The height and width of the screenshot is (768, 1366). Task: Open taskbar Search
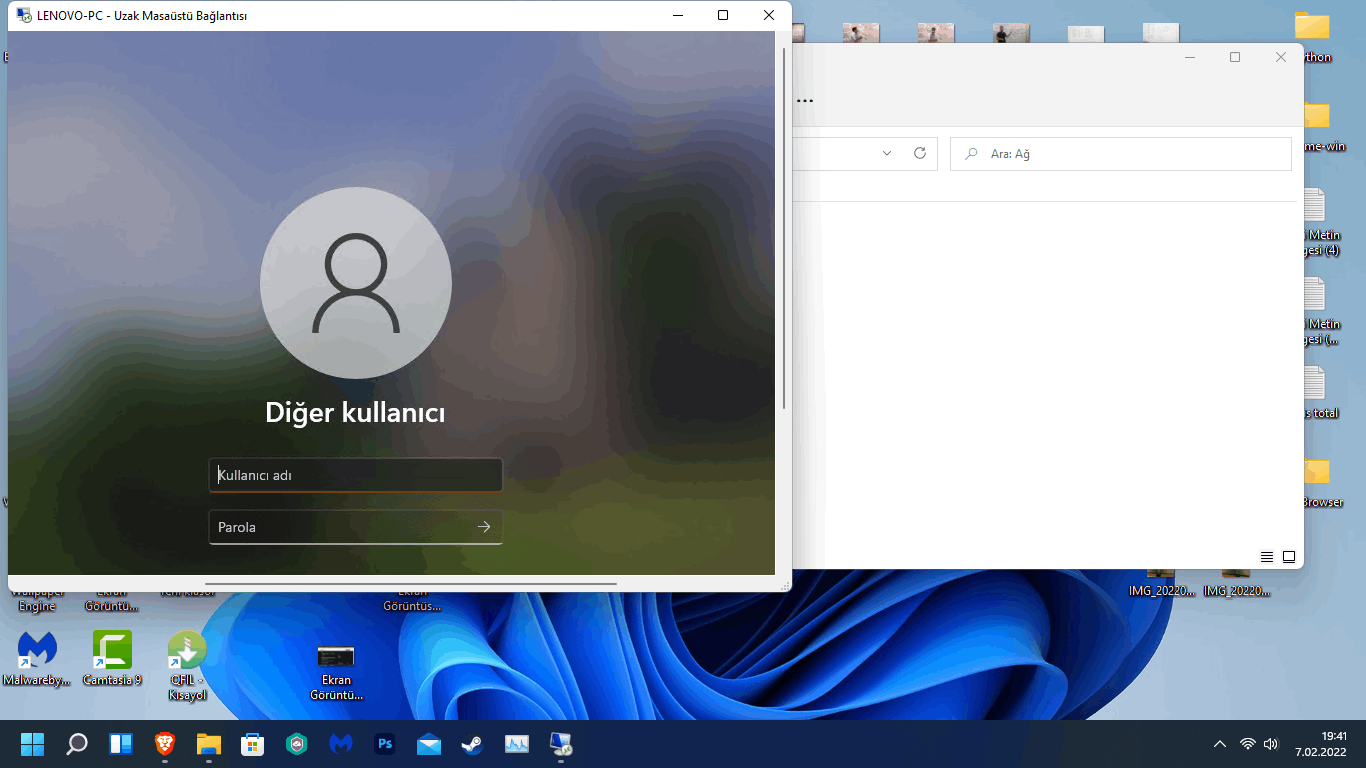77,744
